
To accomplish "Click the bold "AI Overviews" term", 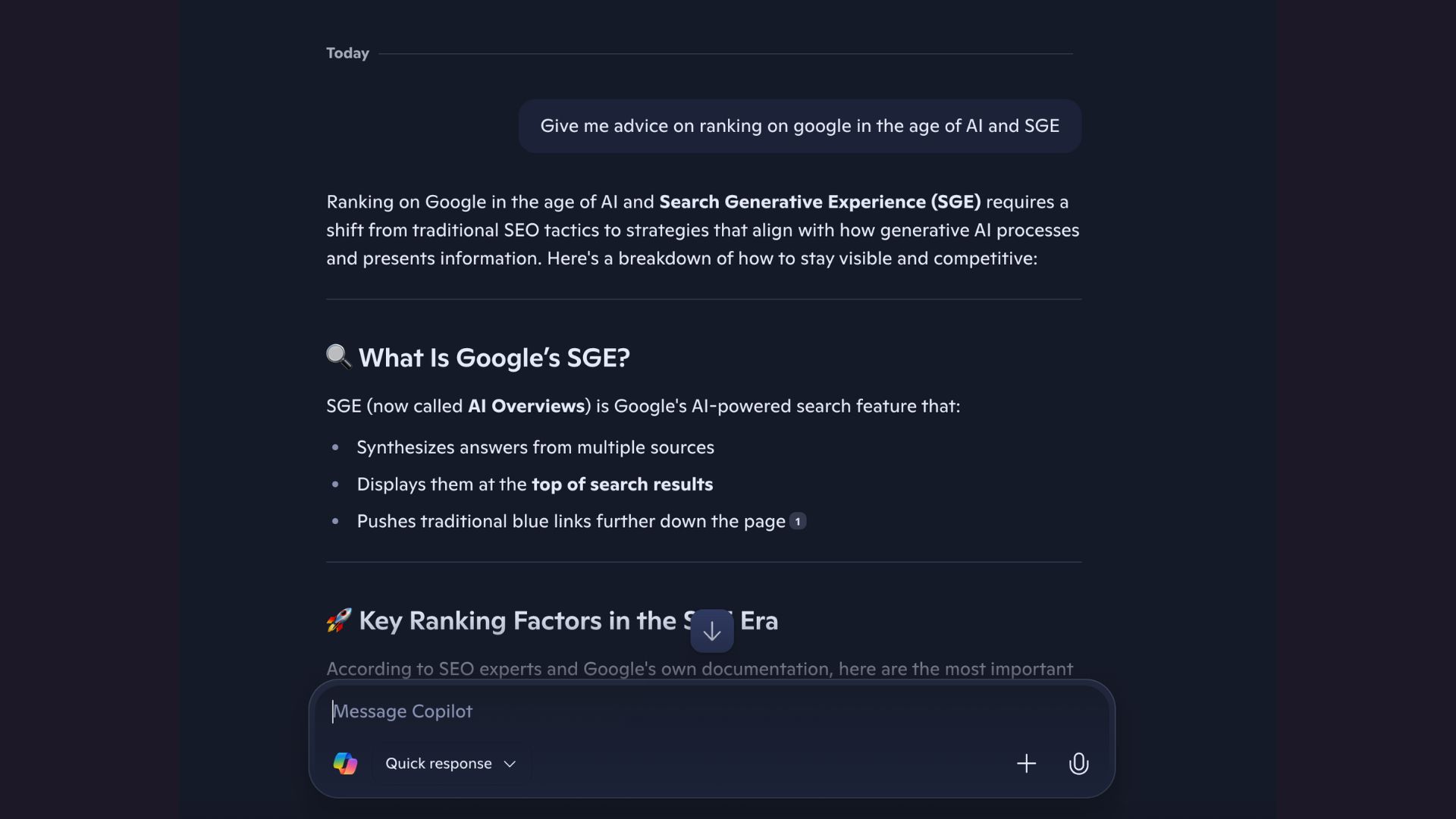I will coord(526,406).
